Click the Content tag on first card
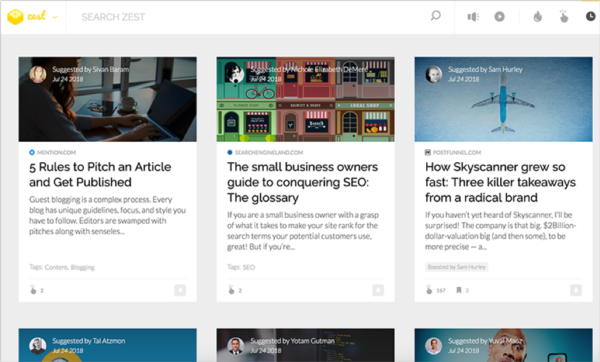The width and height of the screenshot is (600, 362). pos(56,267)
